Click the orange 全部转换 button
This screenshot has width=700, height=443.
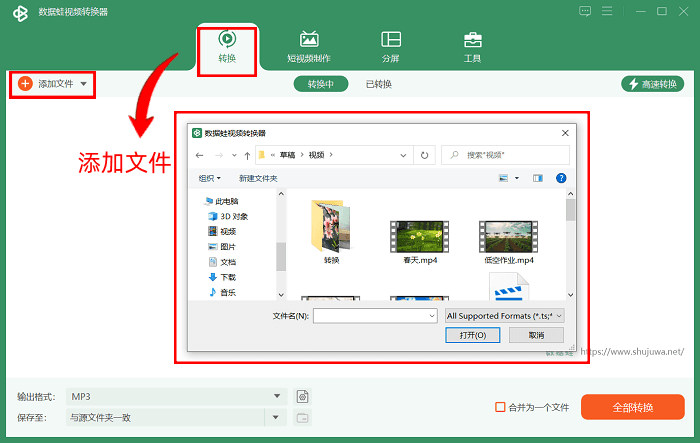point(633,407)
